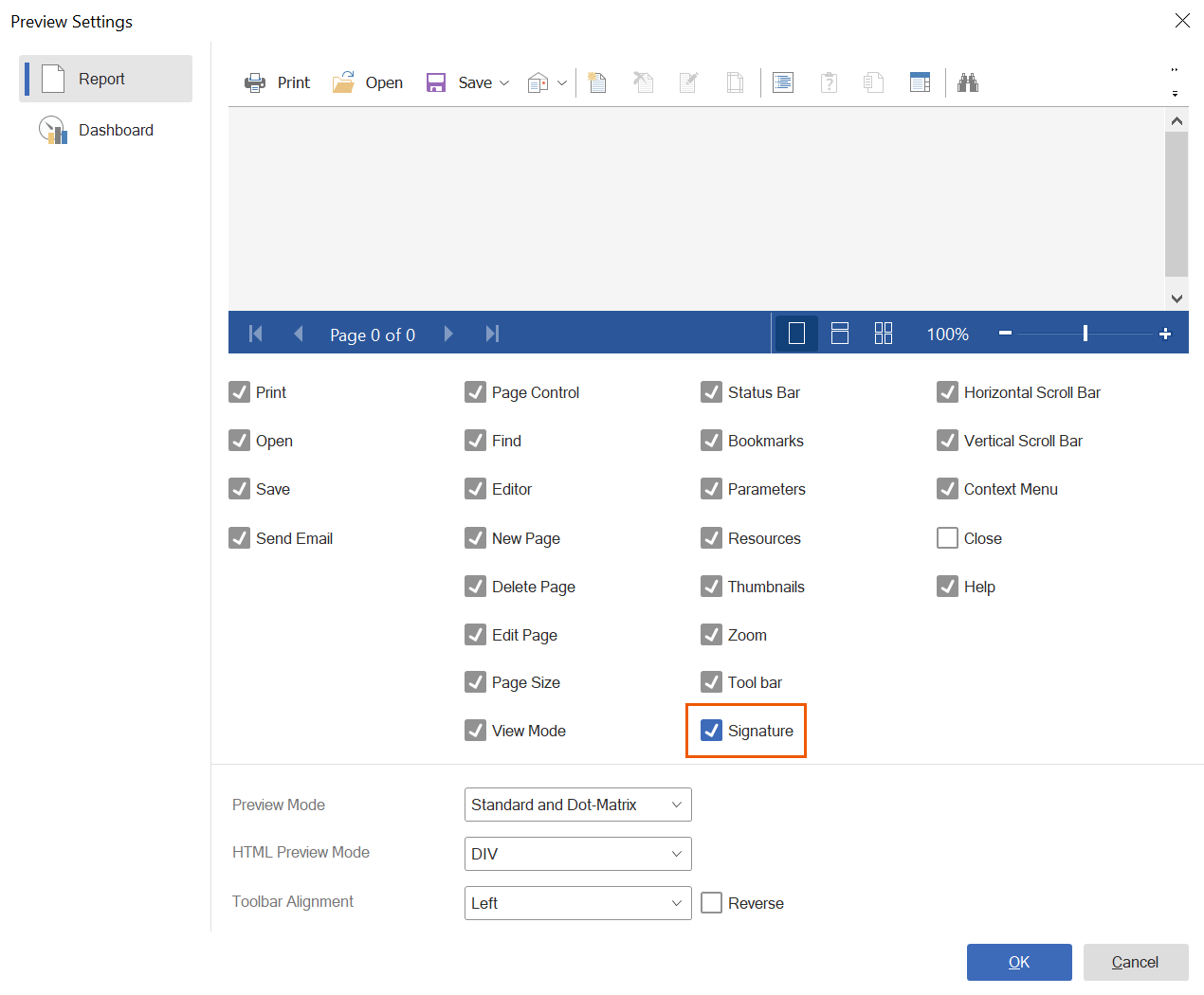Uncheck the Print checkbox
This screenshot has width=1204, height=995.
[x=239, y=392]
